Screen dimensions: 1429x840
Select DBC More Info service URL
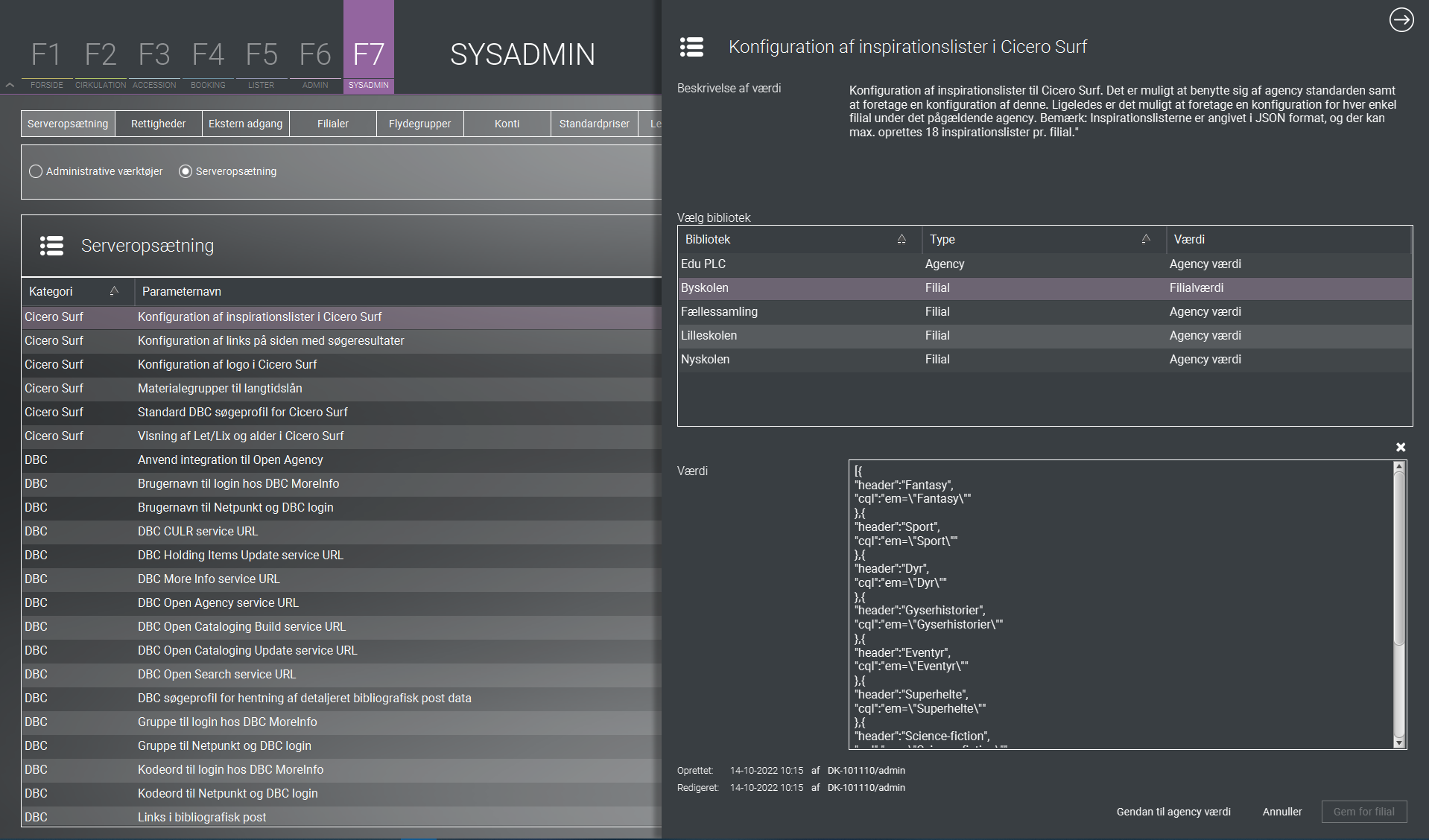point(342,579)
